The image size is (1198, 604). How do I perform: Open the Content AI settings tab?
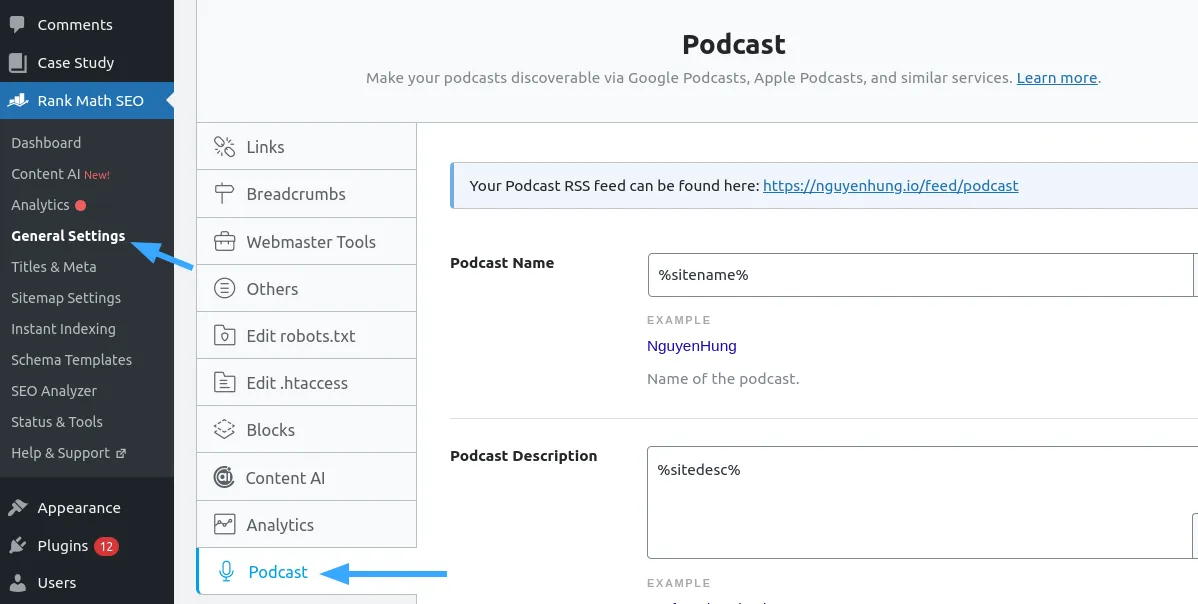pyautogui.click(x=306, y=477)
